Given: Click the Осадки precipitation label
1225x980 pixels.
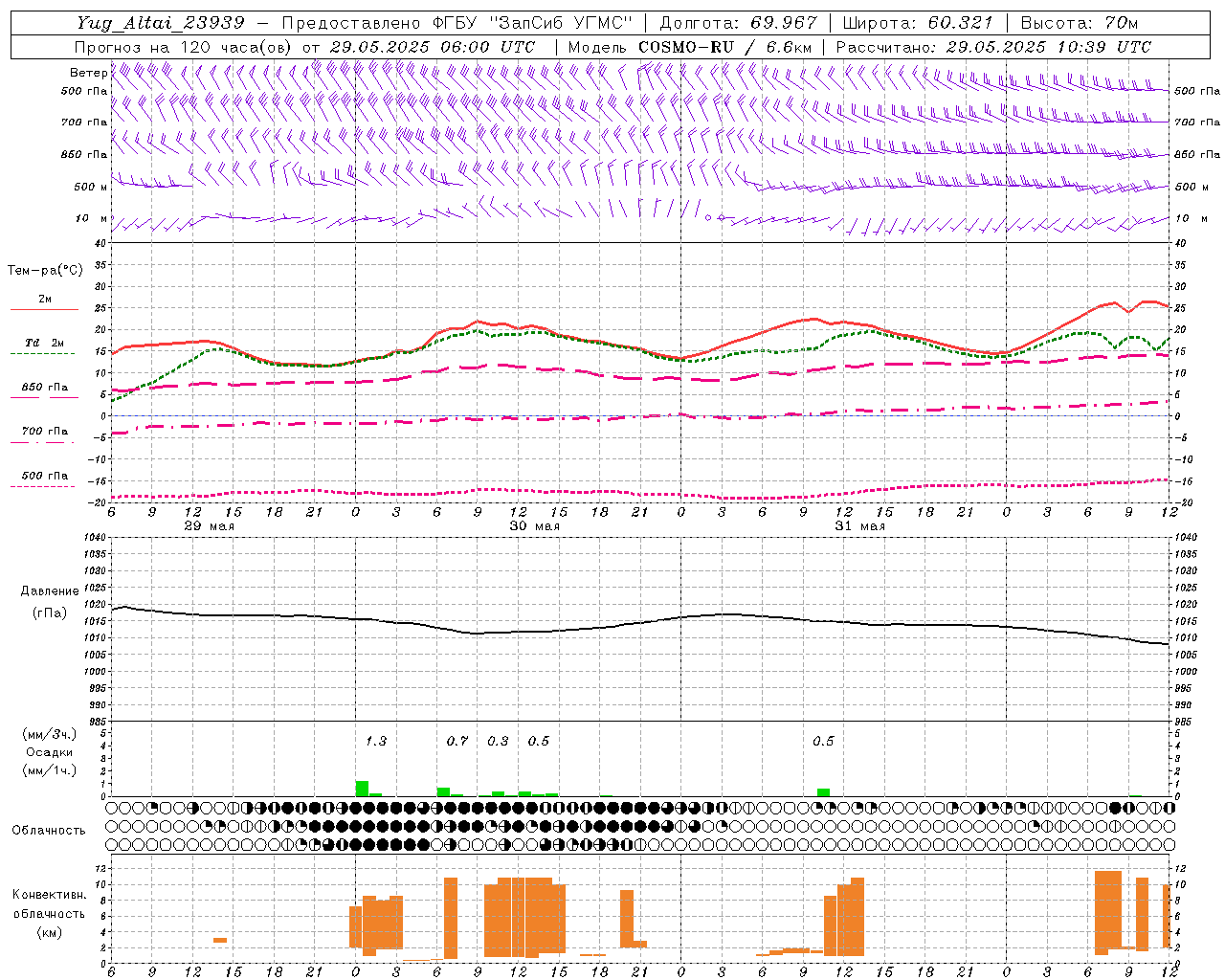Looking at the screenshot, I should coord(49,752).
